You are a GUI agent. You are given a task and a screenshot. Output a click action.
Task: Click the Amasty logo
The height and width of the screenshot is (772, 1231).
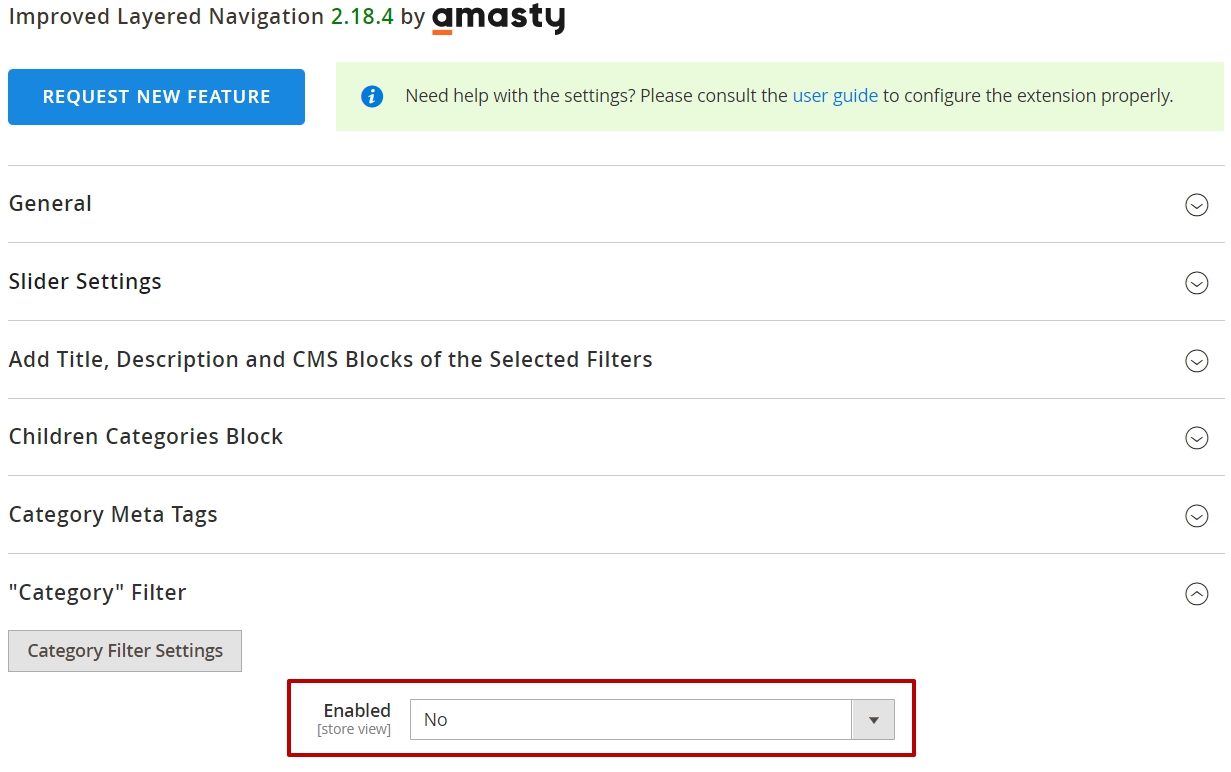[x=498, y=19]
